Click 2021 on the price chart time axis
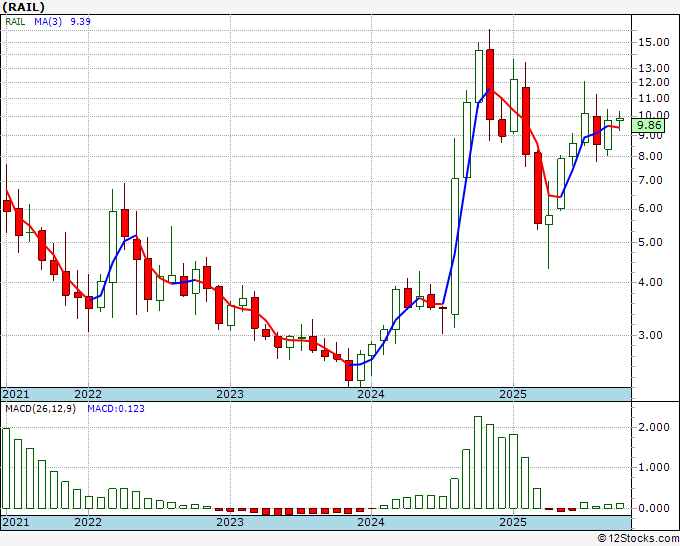 point(17,394)
